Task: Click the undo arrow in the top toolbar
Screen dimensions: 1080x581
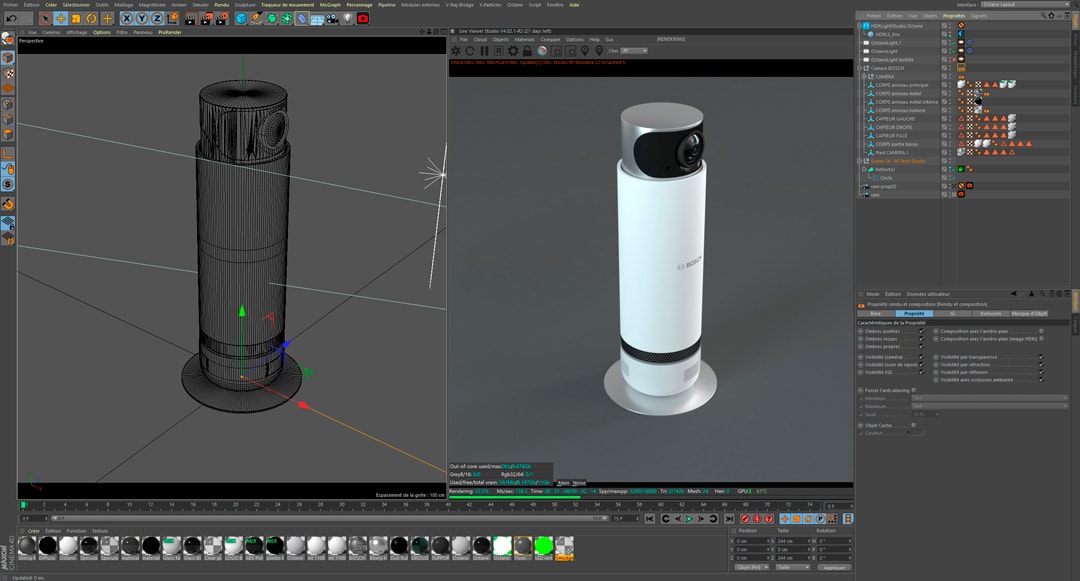Action: (12, 19)
